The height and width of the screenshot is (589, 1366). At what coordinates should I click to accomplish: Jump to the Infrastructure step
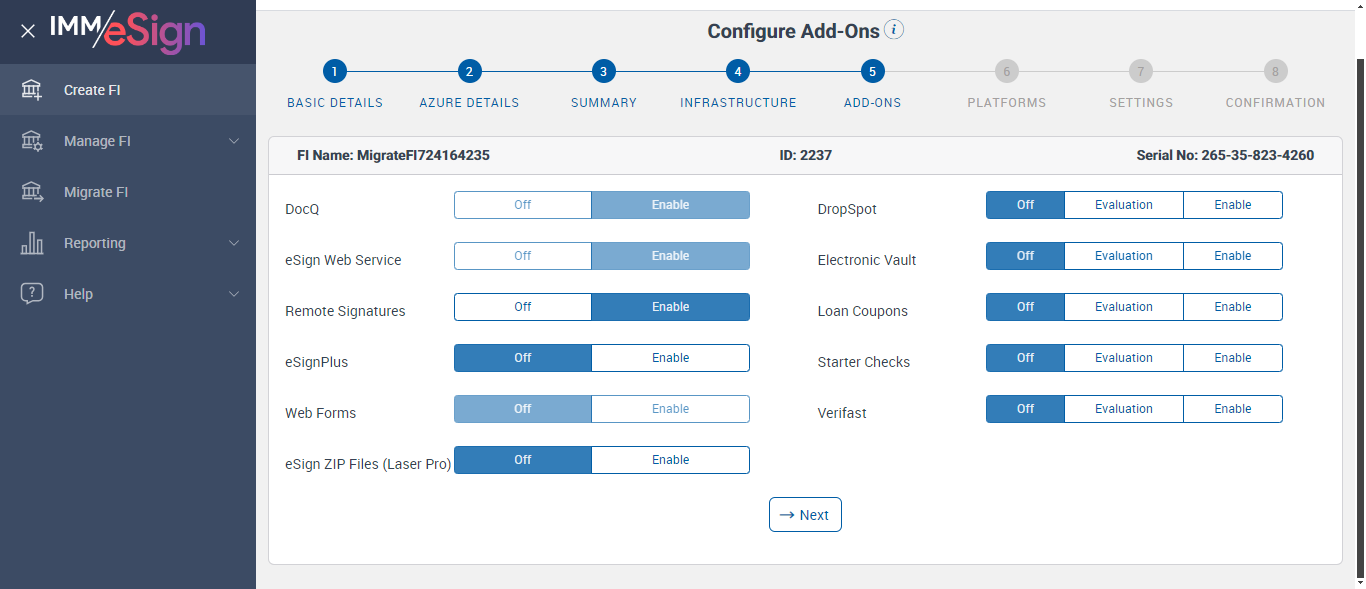tap(737, 72)
